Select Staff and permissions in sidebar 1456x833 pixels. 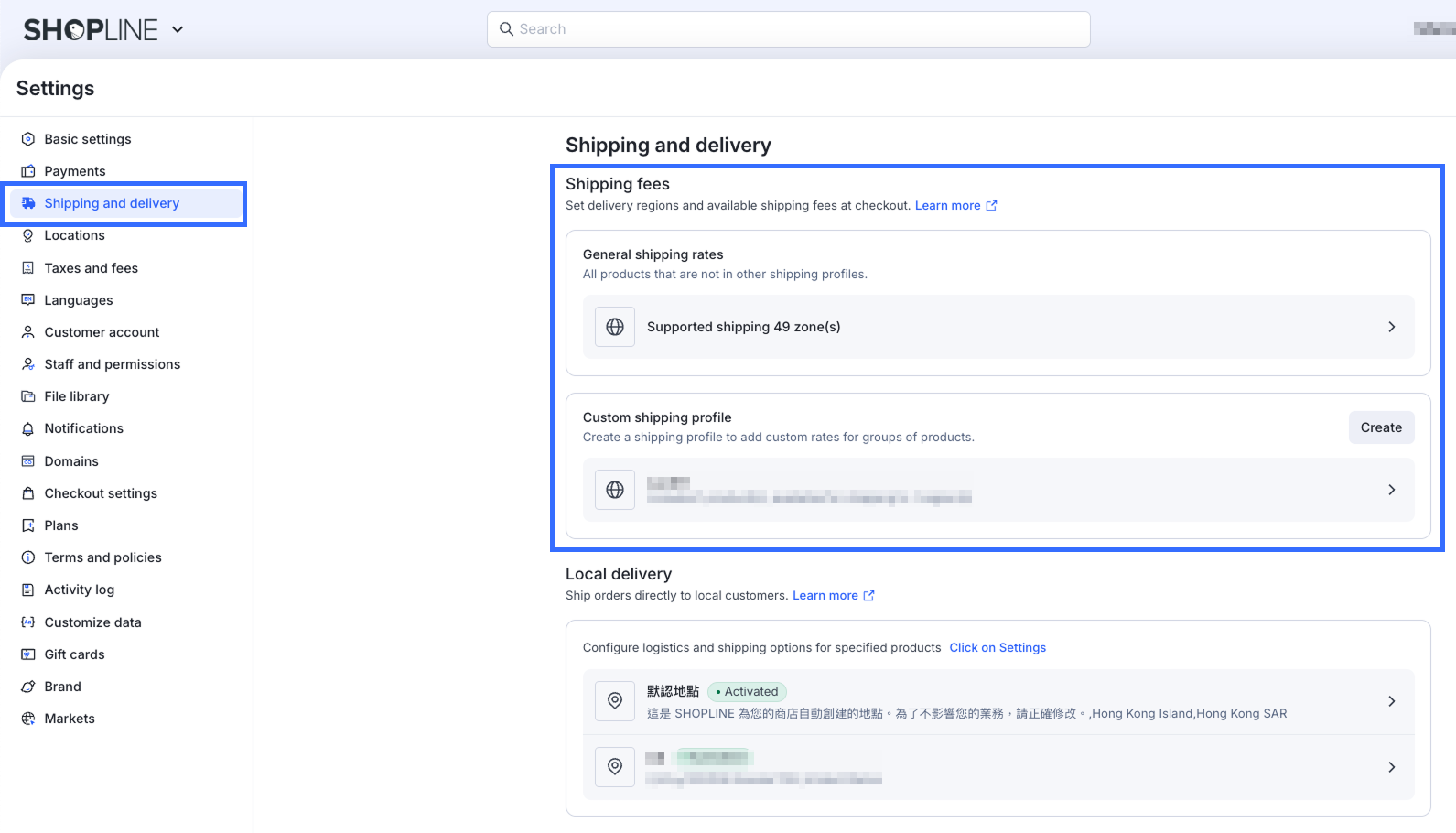[x=112, y=364]
